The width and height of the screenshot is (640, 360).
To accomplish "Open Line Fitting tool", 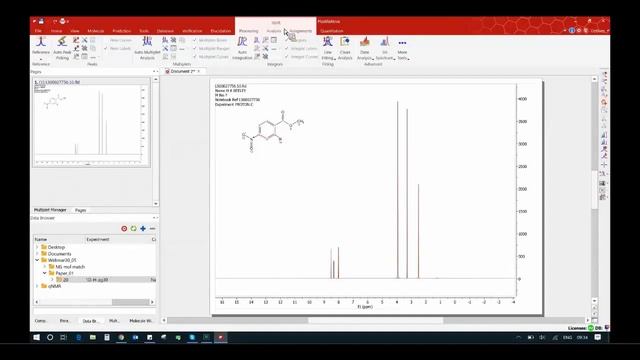I will (x=328, y=48).
